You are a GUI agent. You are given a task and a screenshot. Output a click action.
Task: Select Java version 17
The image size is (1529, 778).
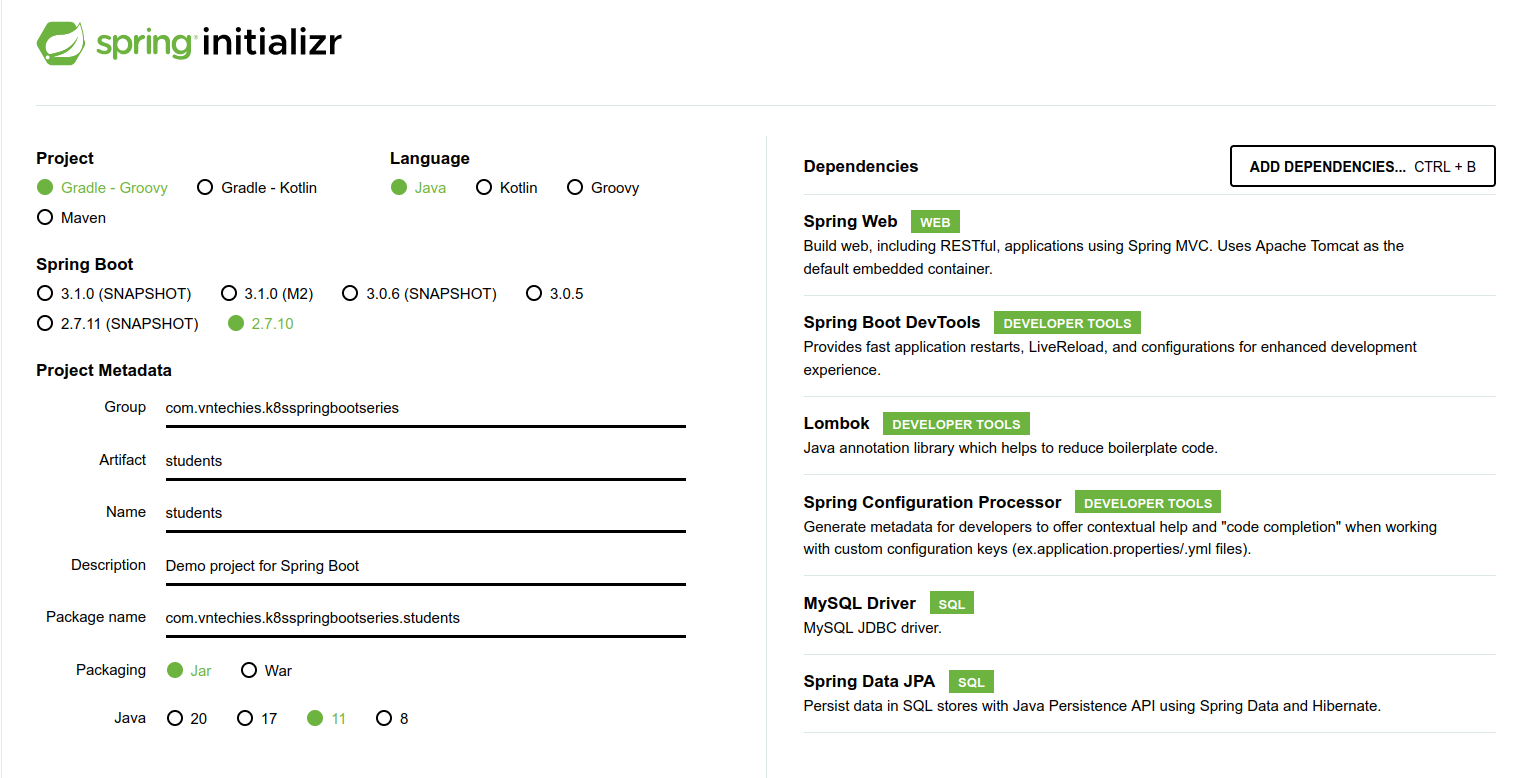[245, 719]
